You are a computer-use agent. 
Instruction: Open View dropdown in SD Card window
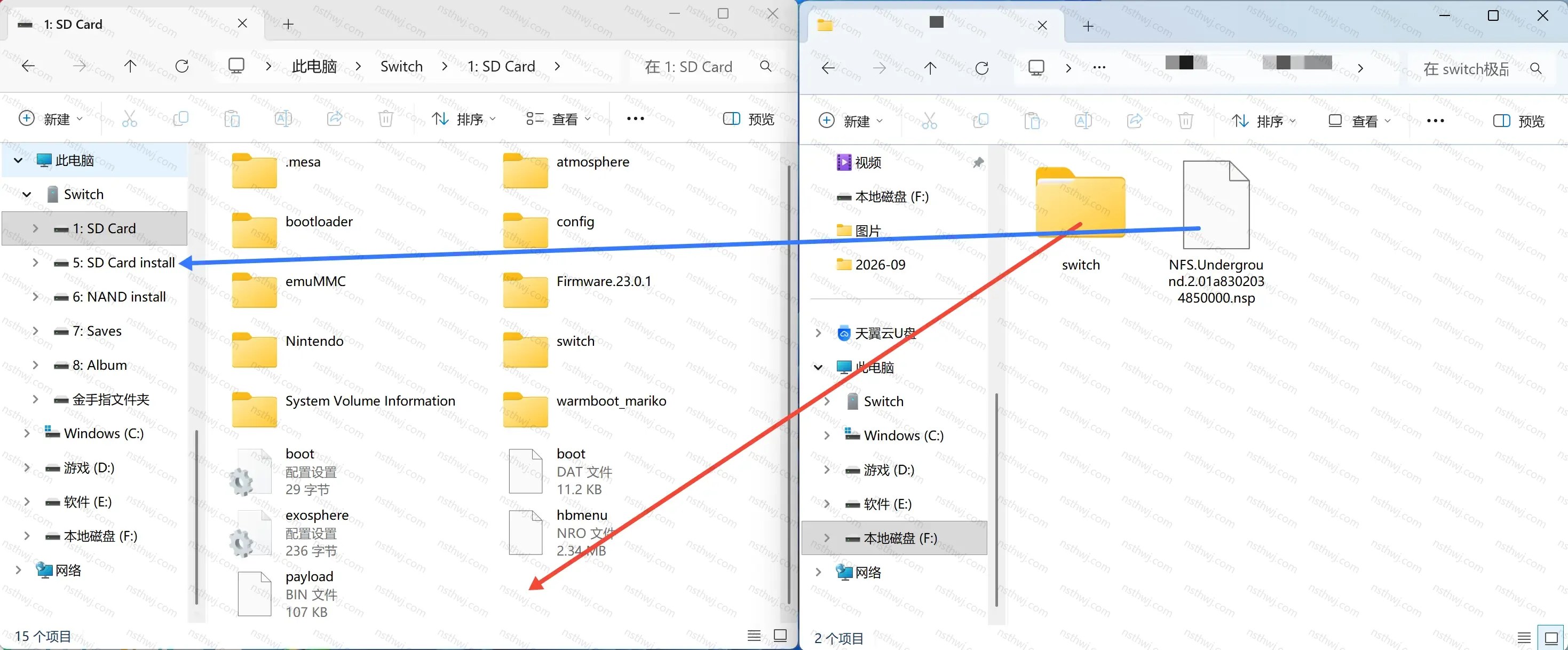(x=558, y=118)
